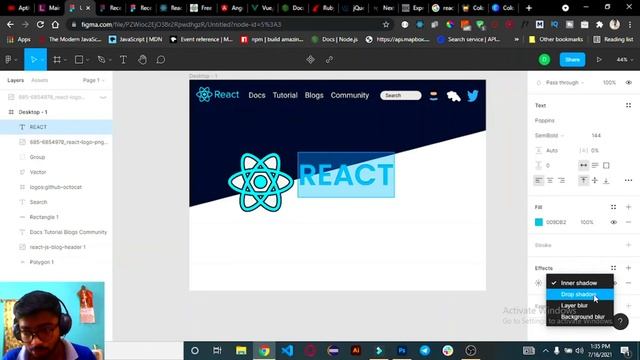
Task: Toggle layer visibility eye icon
Action: pyautogui.click(x=629, y=82)
